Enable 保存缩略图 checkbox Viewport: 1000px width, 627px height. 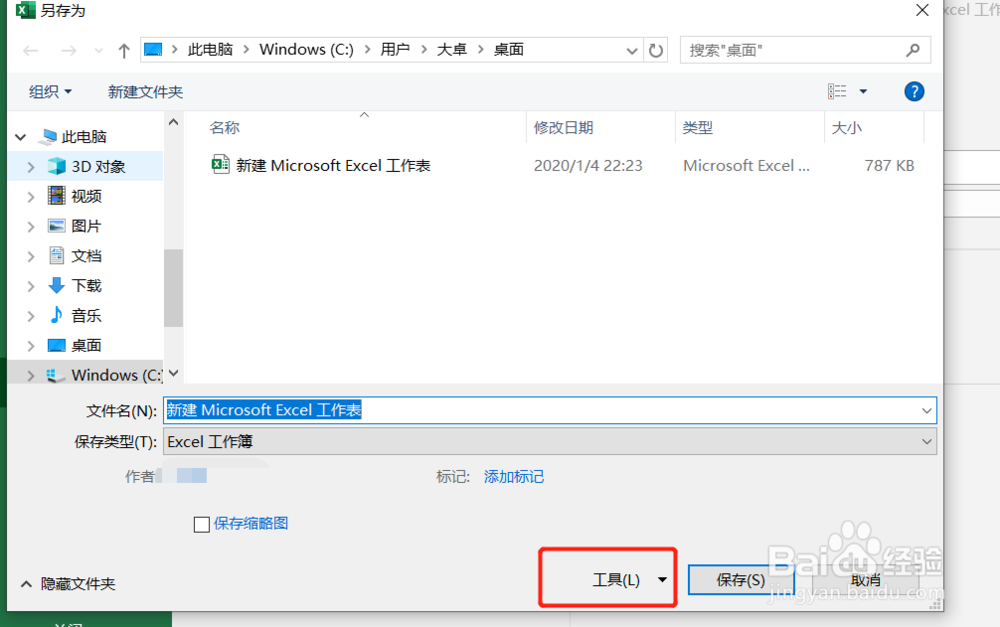(202, 524)
